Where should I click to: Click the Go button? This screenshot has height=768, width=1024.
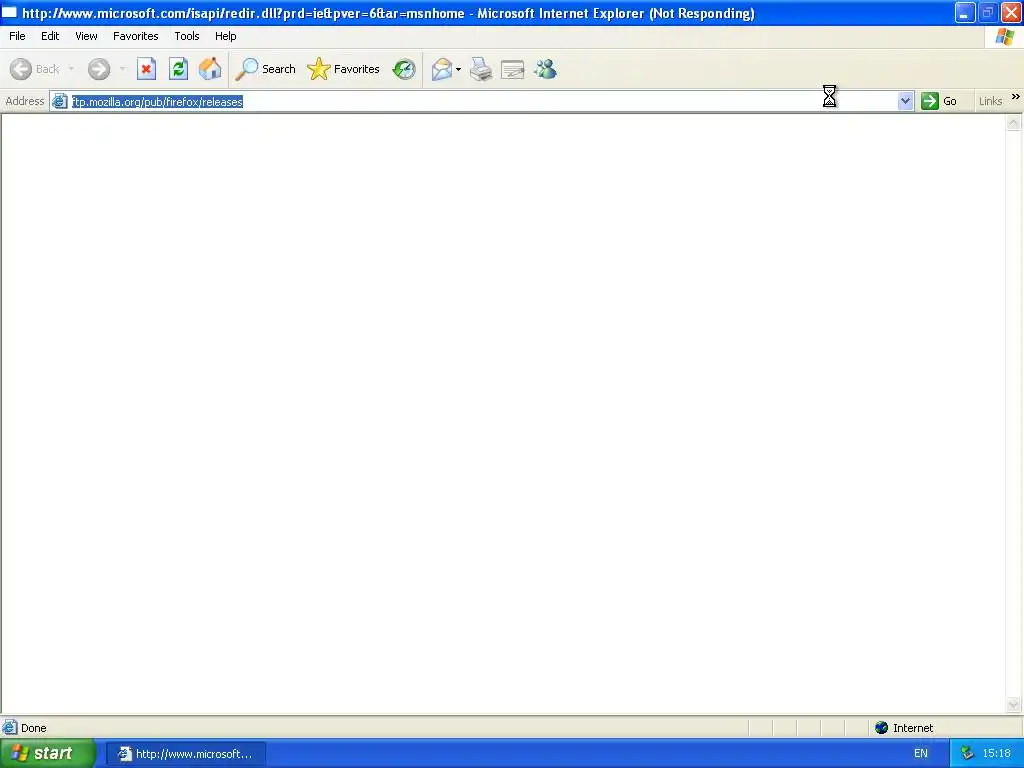coord(939,101)
